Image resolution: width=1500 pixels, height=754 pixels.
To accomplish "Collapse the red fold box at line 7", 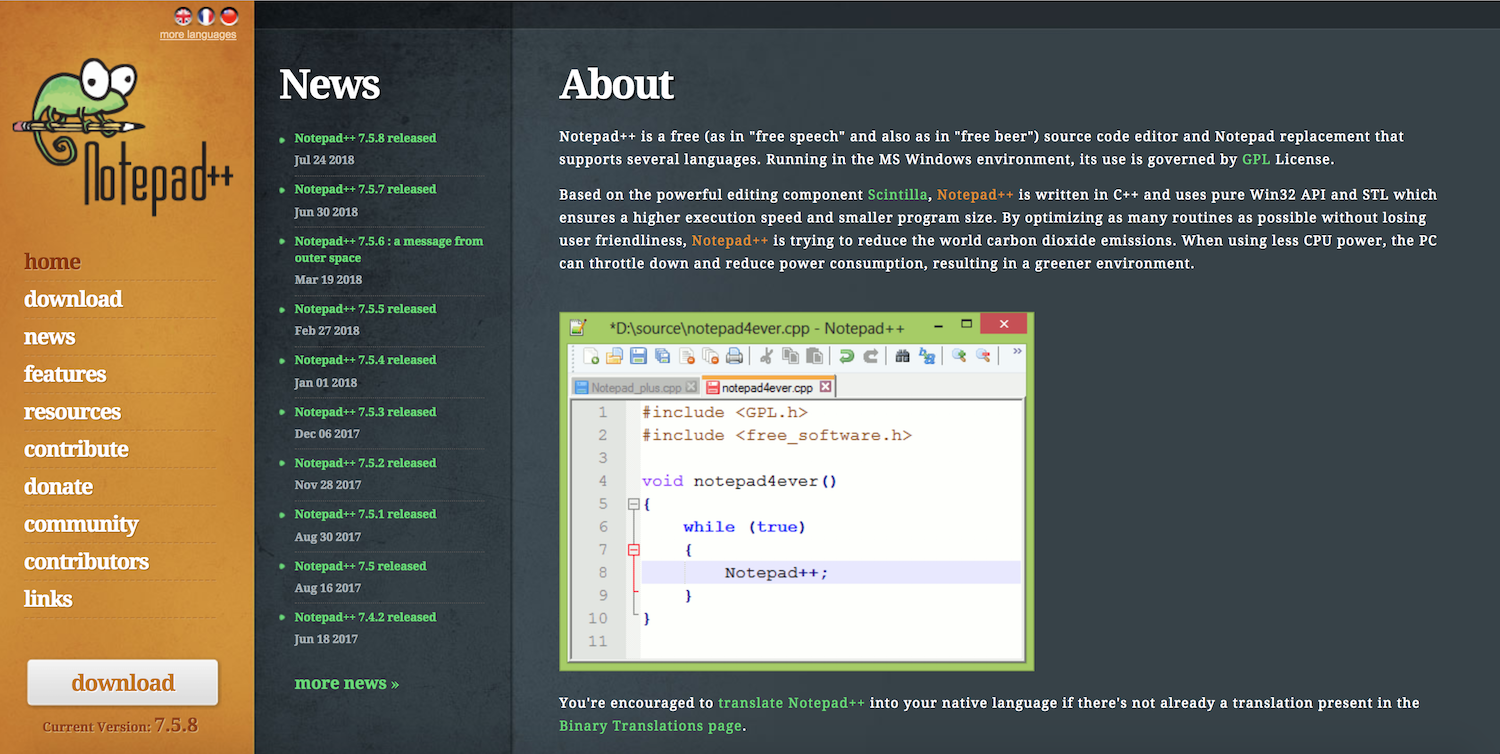I will click(633, 549).
